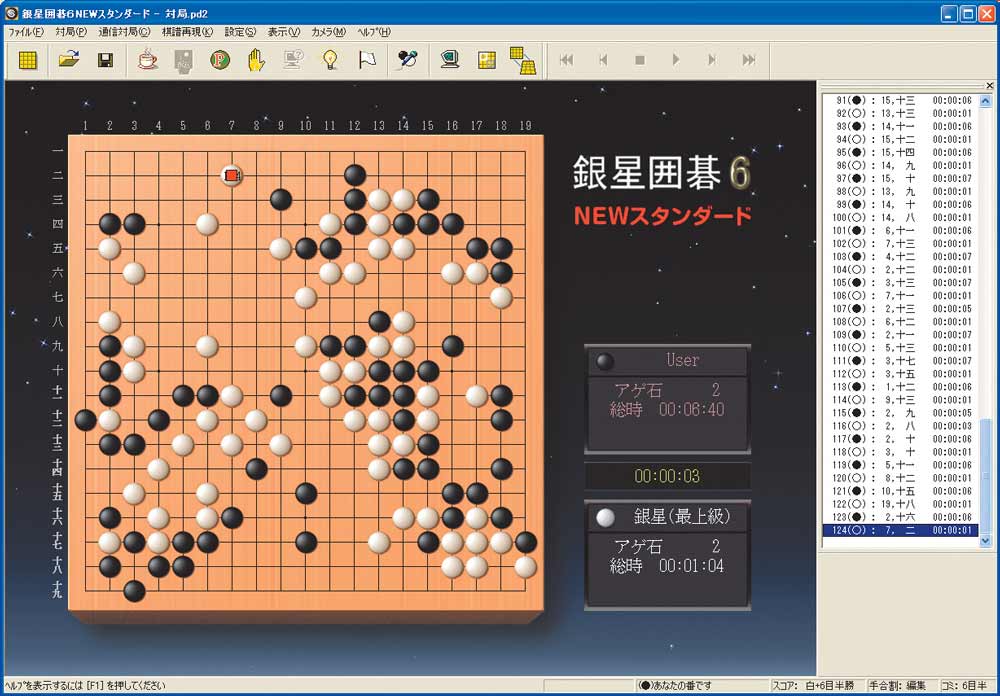Image resolution: width=1000 pixels, height=696 pixels.
Task: Click the move list scrollbar thumb
Action: [985, 477]
